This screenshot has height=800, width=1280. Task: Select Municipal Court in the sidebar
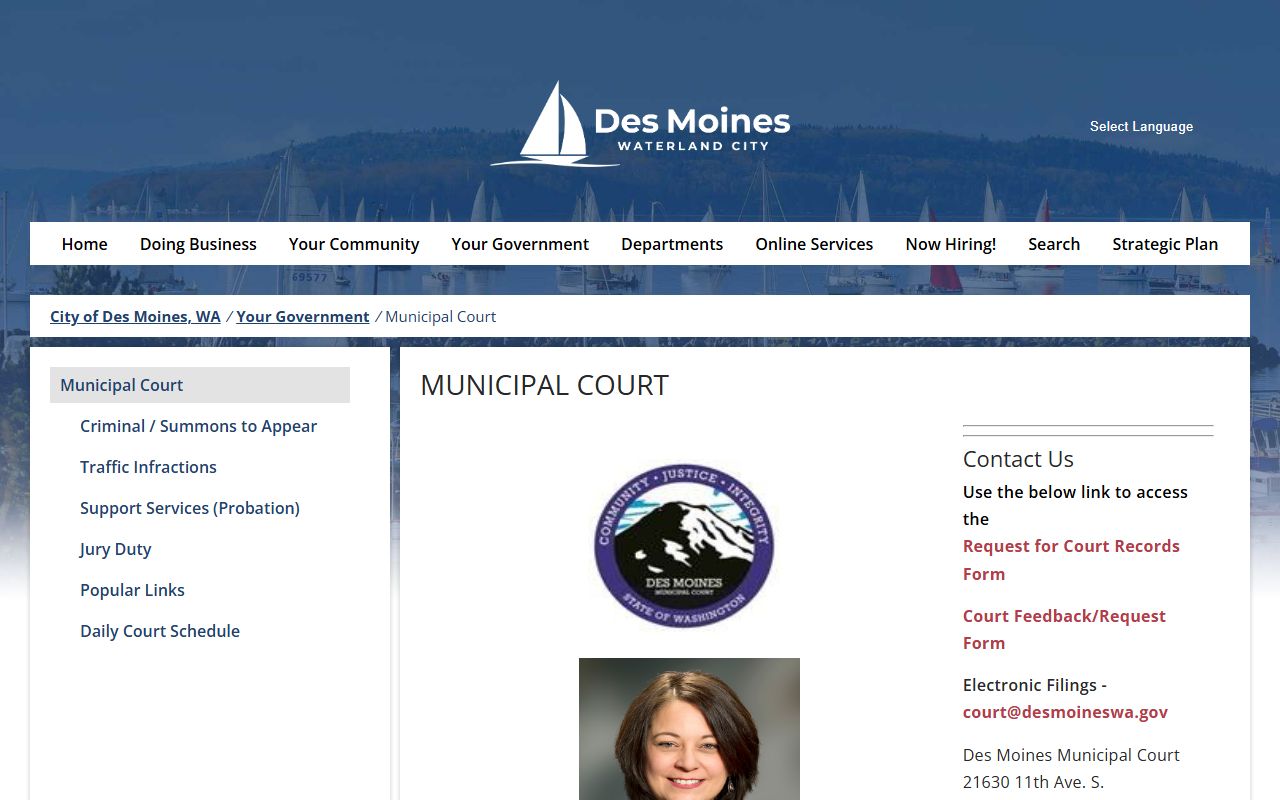click(x=200, y=385)
